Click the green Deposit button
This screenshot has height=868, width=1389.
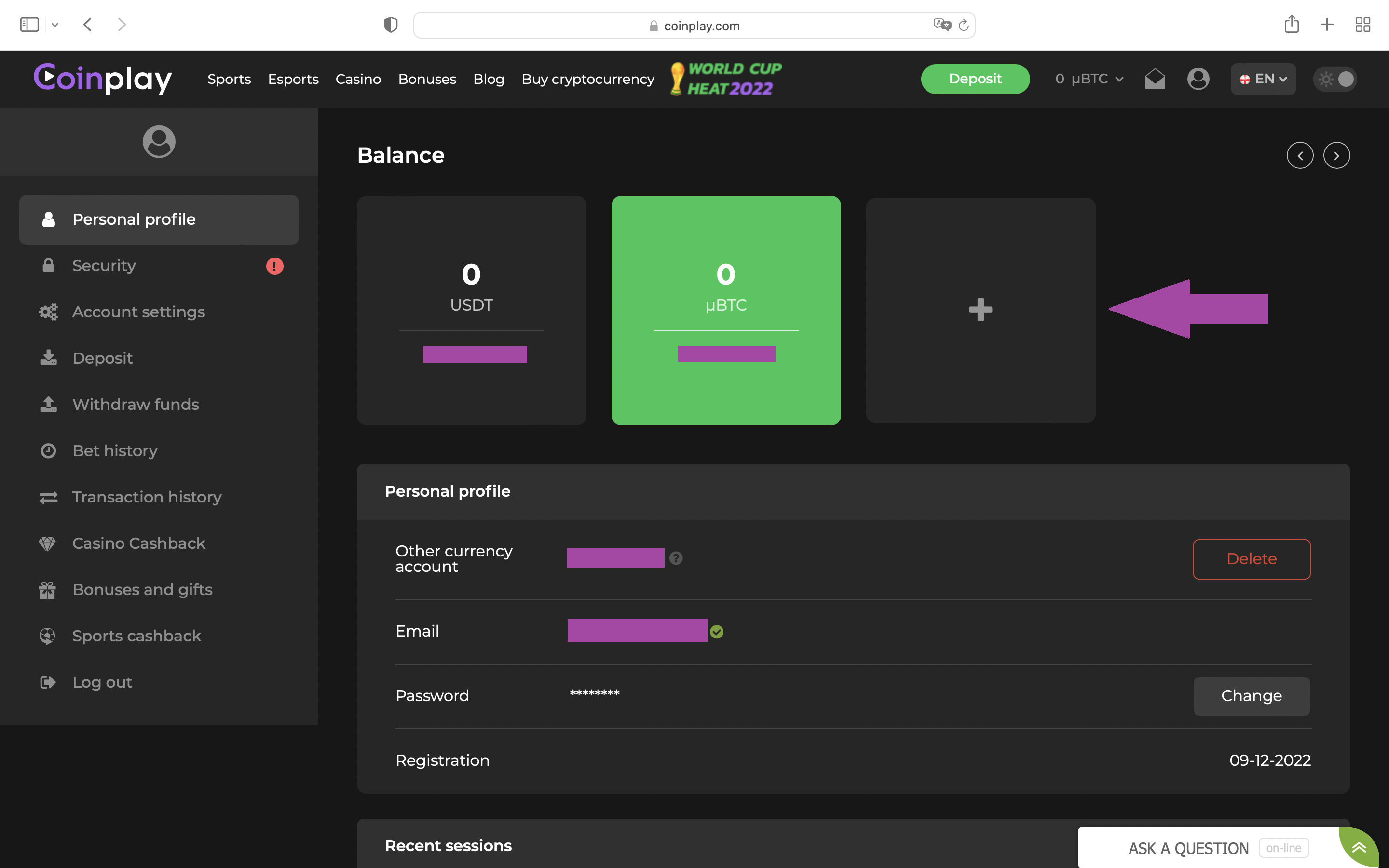(975, 79)
